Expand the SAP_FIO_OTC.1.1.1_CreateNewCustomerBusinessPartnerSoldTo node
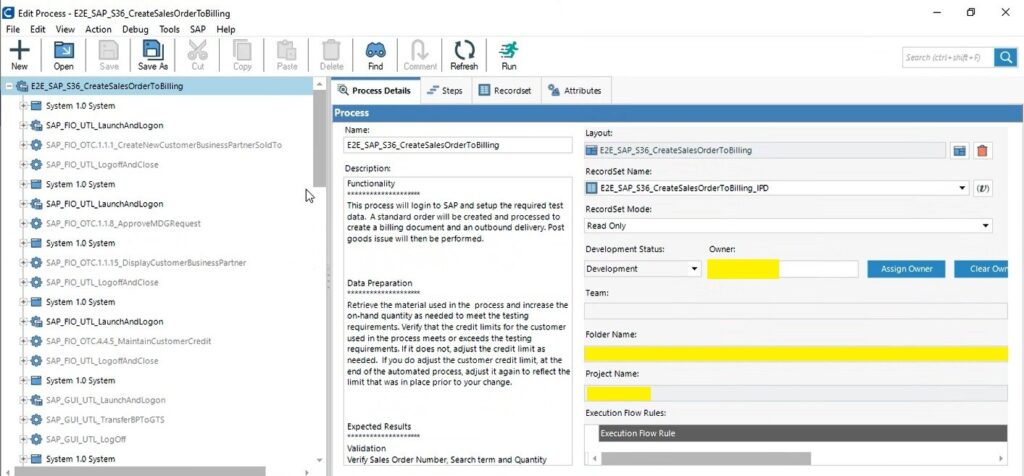The width and height of the screenshot is (1024, 476). pyautogui.click(x=24, y=145)
